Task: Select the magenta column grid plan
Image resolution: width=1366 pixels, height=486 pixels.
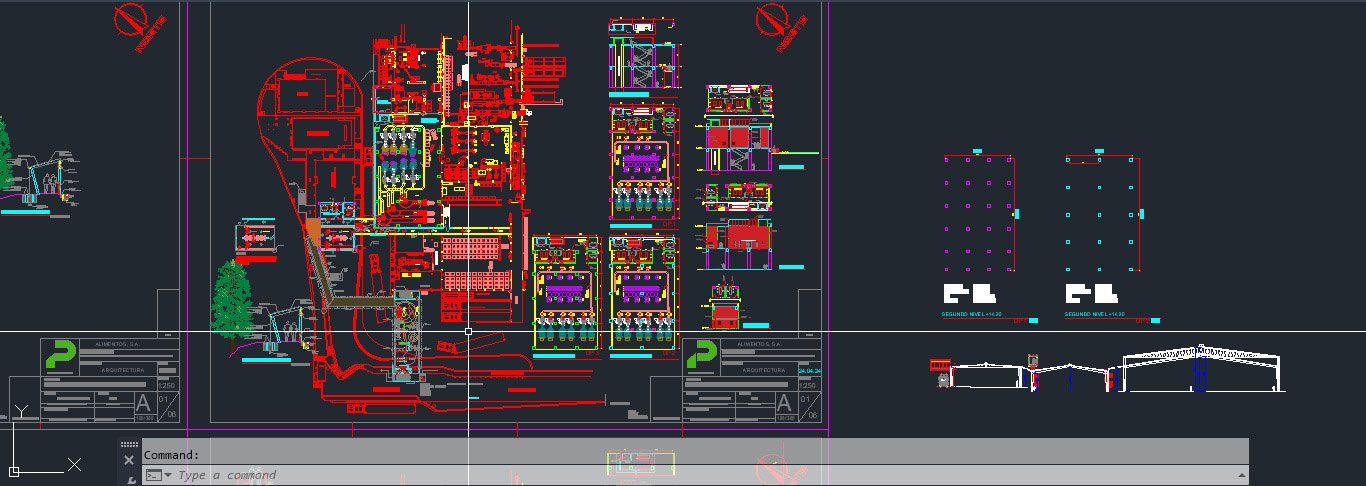Action: [979, 212]
